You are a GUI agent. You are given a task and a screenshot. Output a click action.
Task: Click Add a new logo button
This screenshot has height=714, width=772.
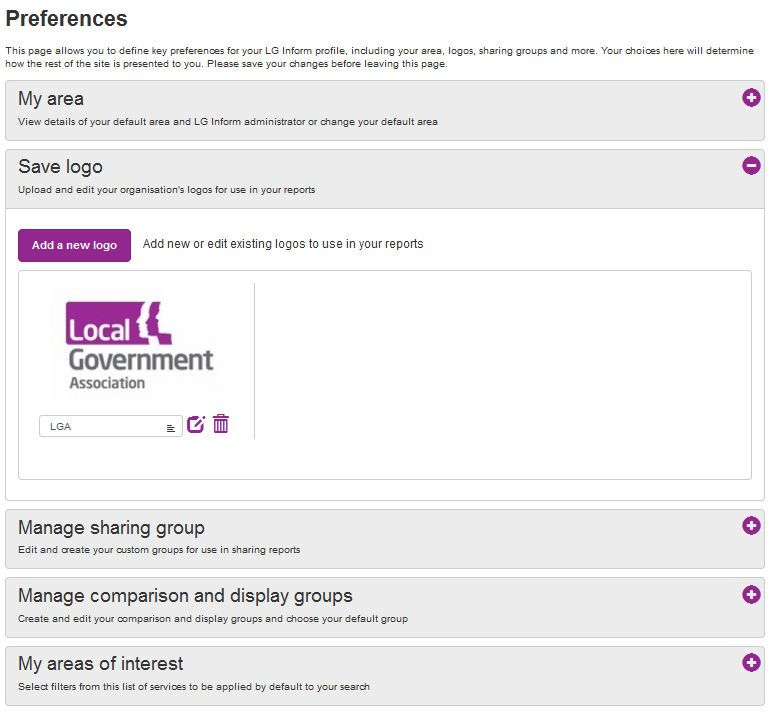[74, 245]
